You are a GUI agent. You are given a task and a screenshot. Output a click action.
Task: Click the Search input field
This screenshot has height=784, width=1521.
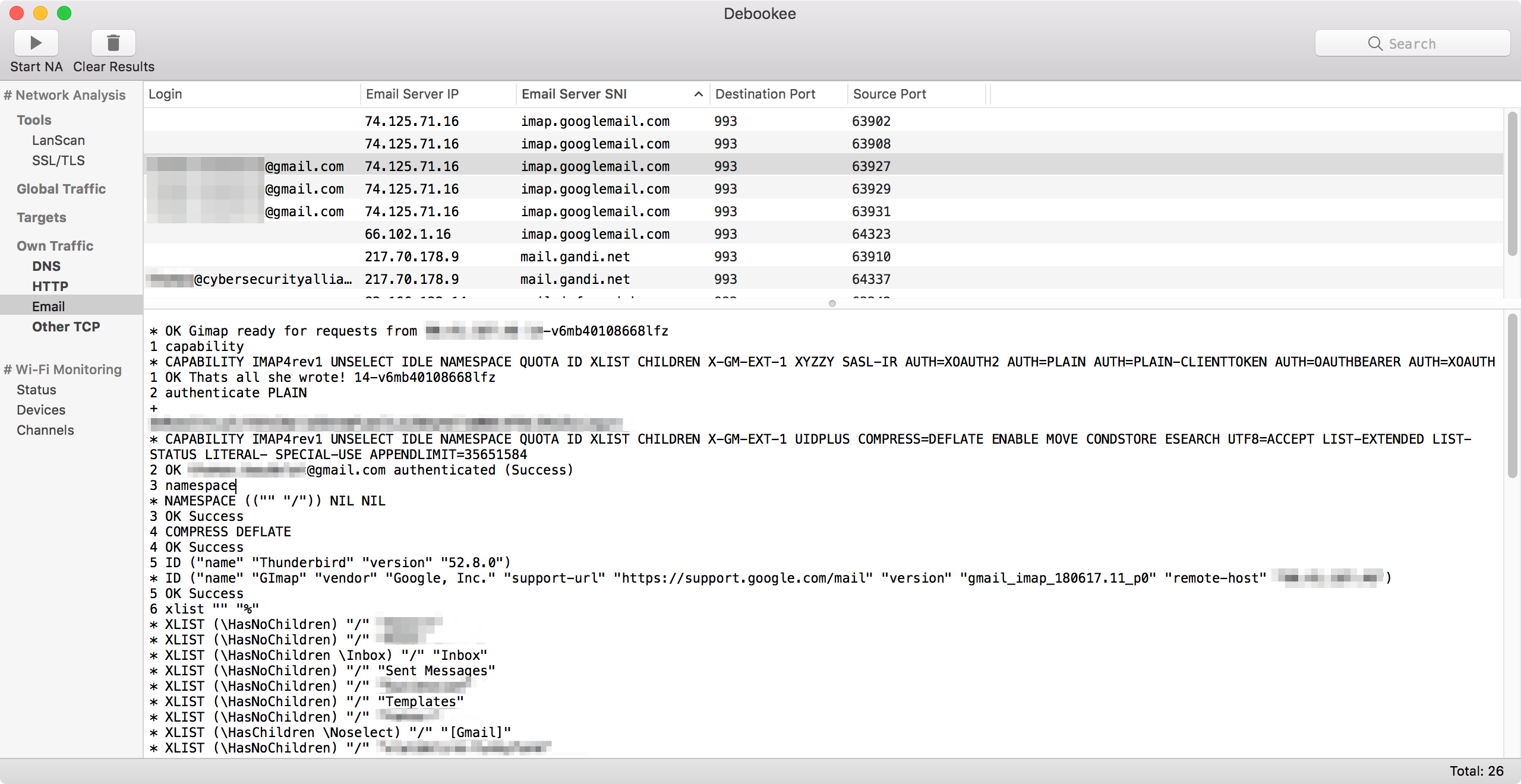(x=1414, y=42)
